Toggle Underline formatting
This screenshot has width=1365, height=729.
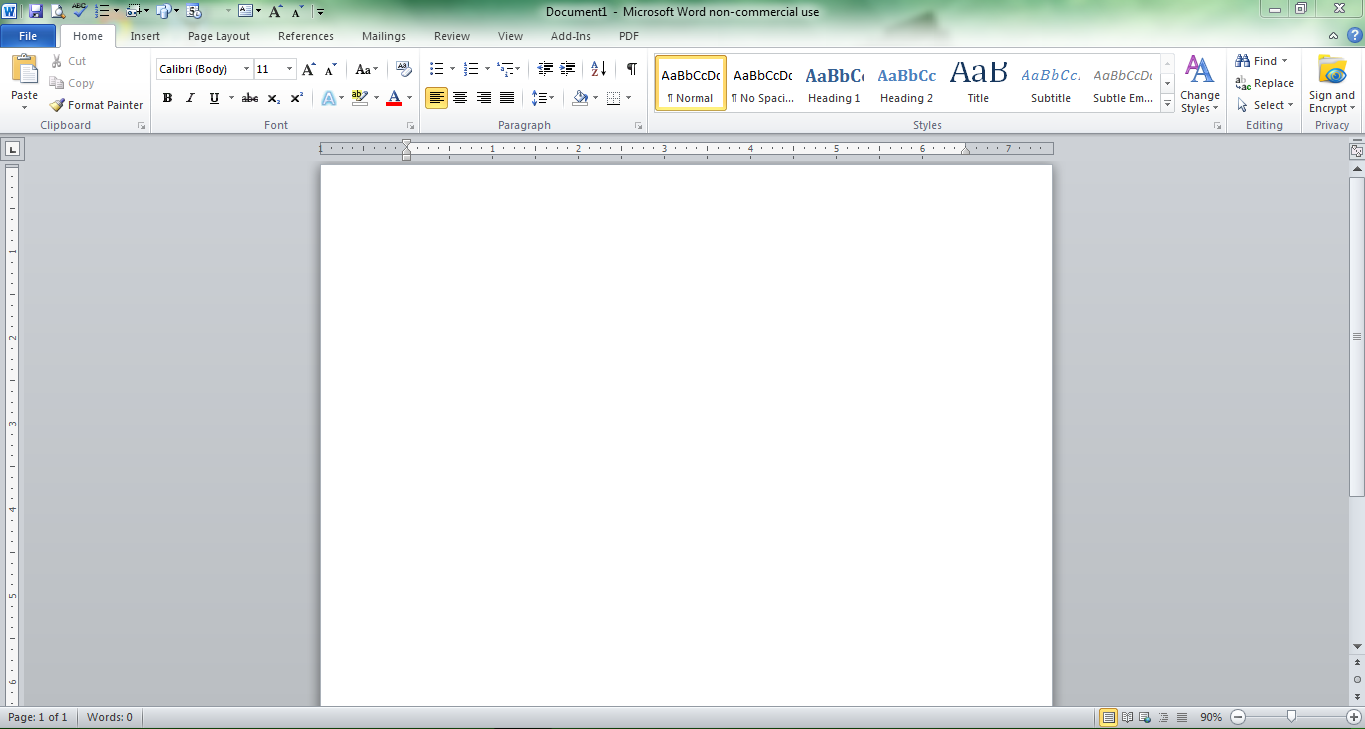click(214, 98)
